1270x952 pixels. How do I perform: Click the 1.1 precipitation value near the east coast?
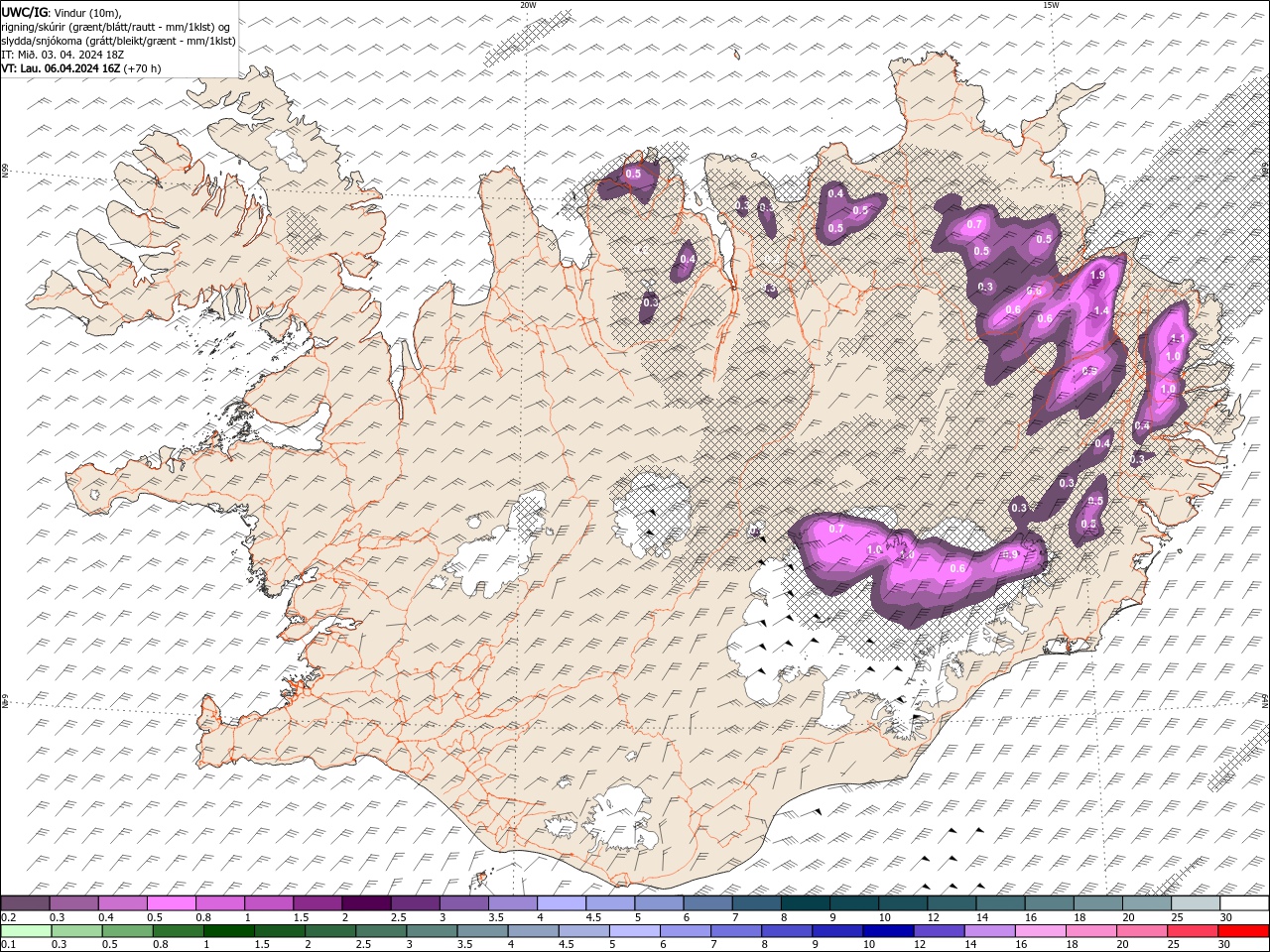tap(1178, 339)
